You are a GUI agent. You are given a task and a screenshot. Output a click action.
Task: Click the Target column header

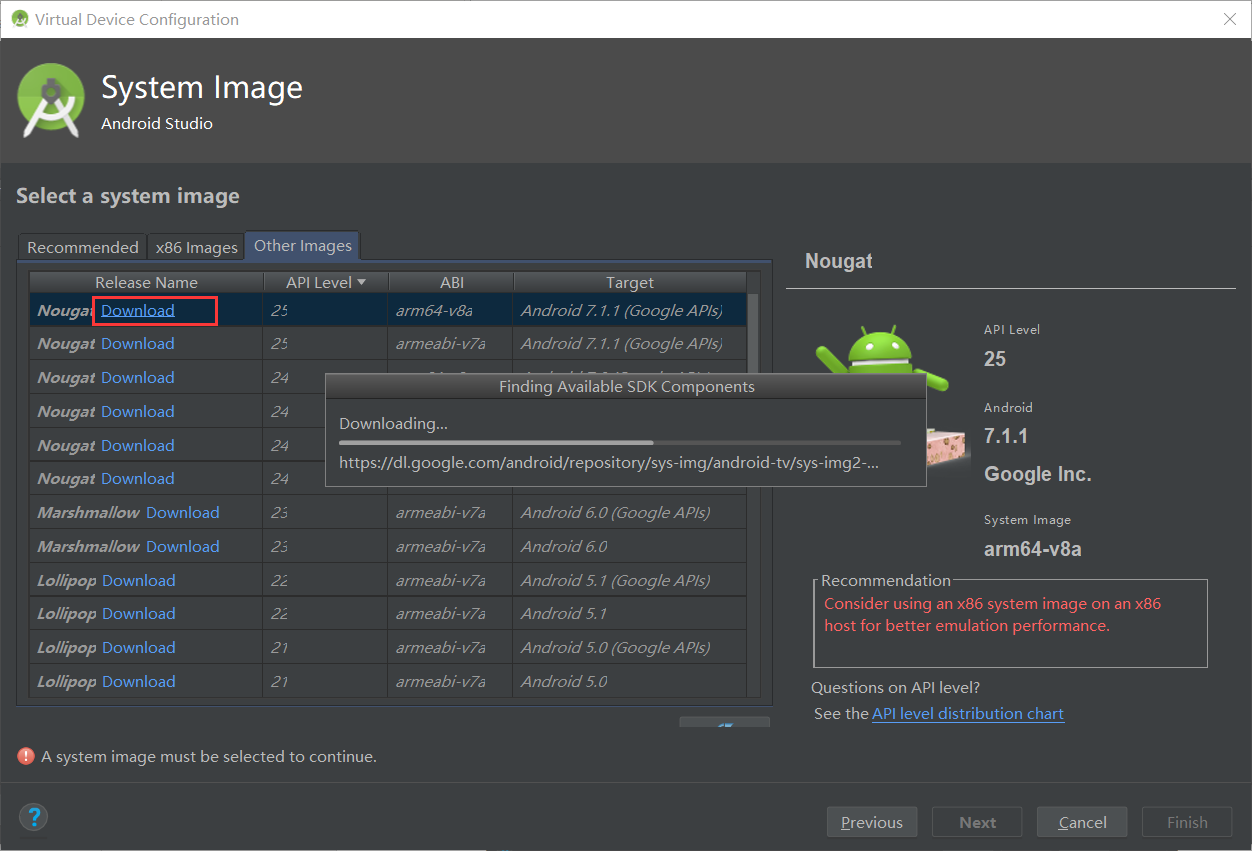click(x=630, y=282)
